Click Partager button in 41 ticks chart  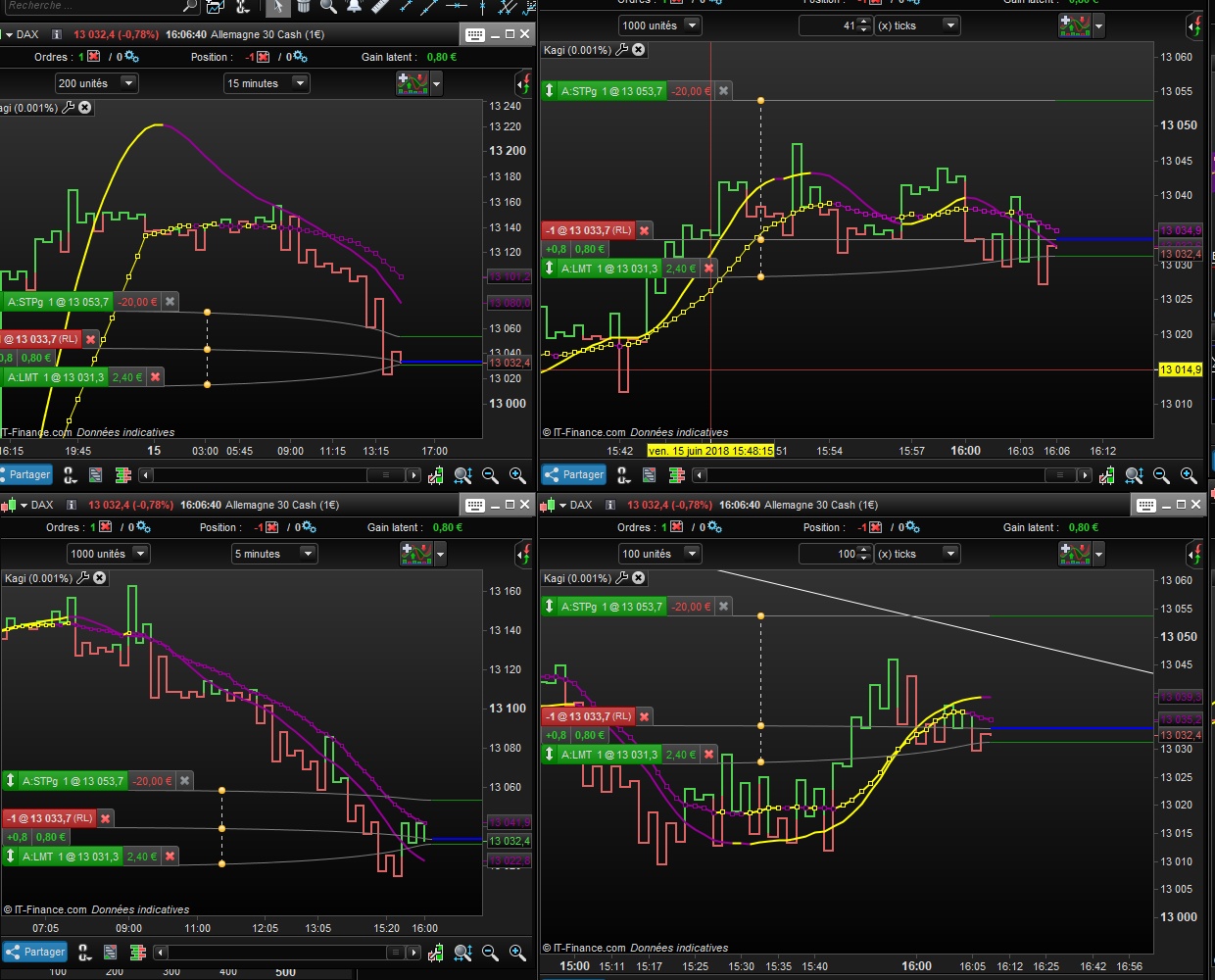click(x=573, y=474)
